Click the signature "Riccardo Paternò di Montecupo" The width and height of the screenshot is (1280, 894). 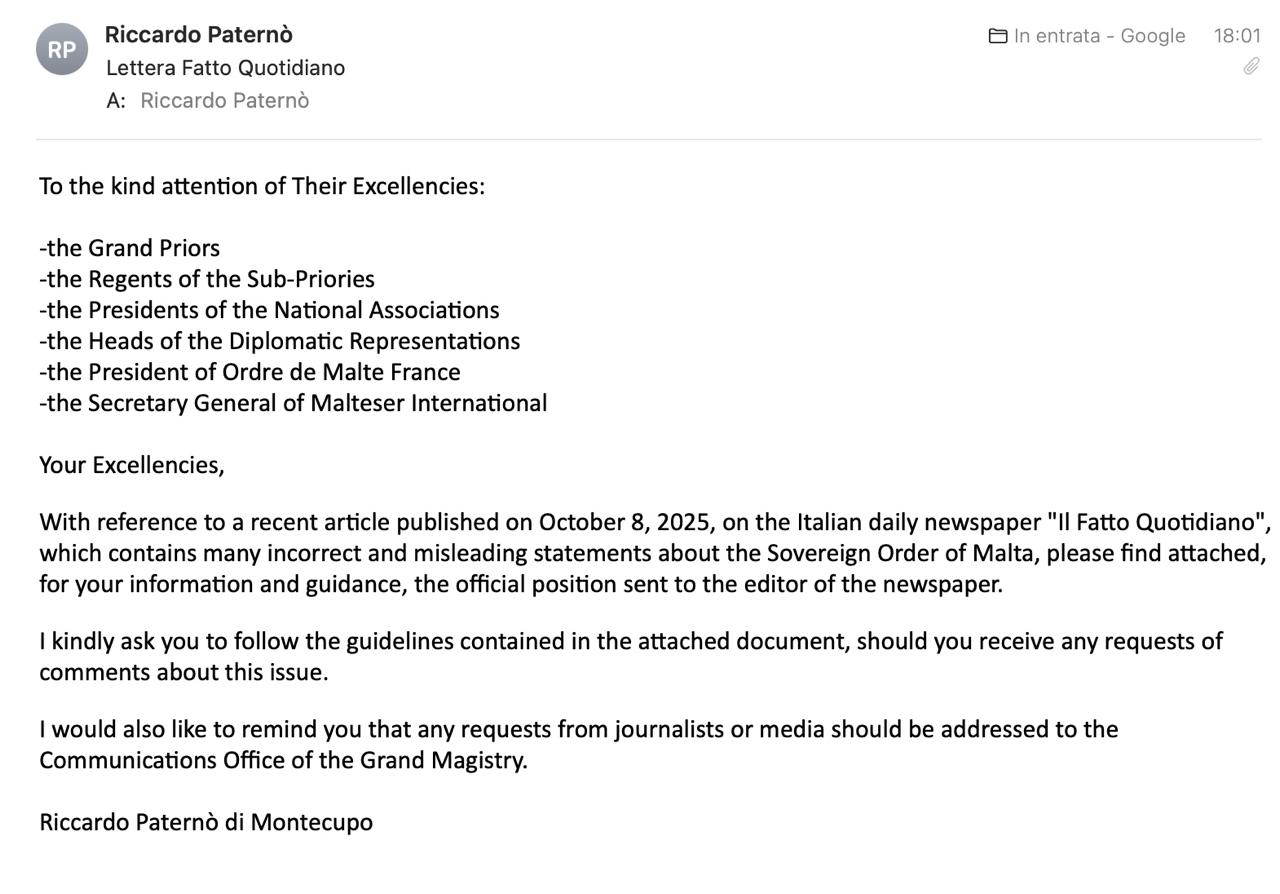(206, 822)
